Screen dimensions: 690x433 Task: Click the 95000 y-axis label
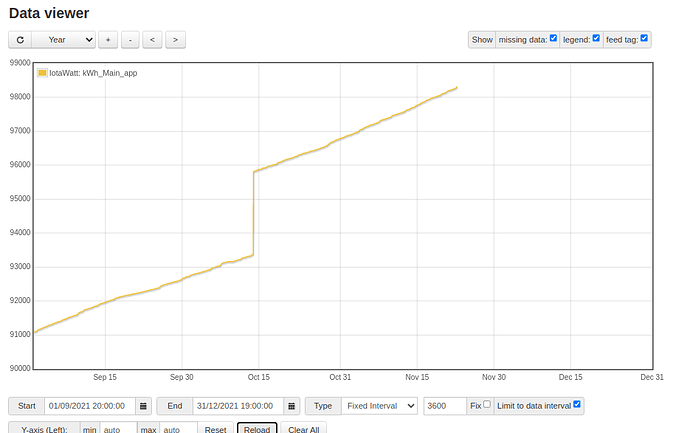[20, 199]
